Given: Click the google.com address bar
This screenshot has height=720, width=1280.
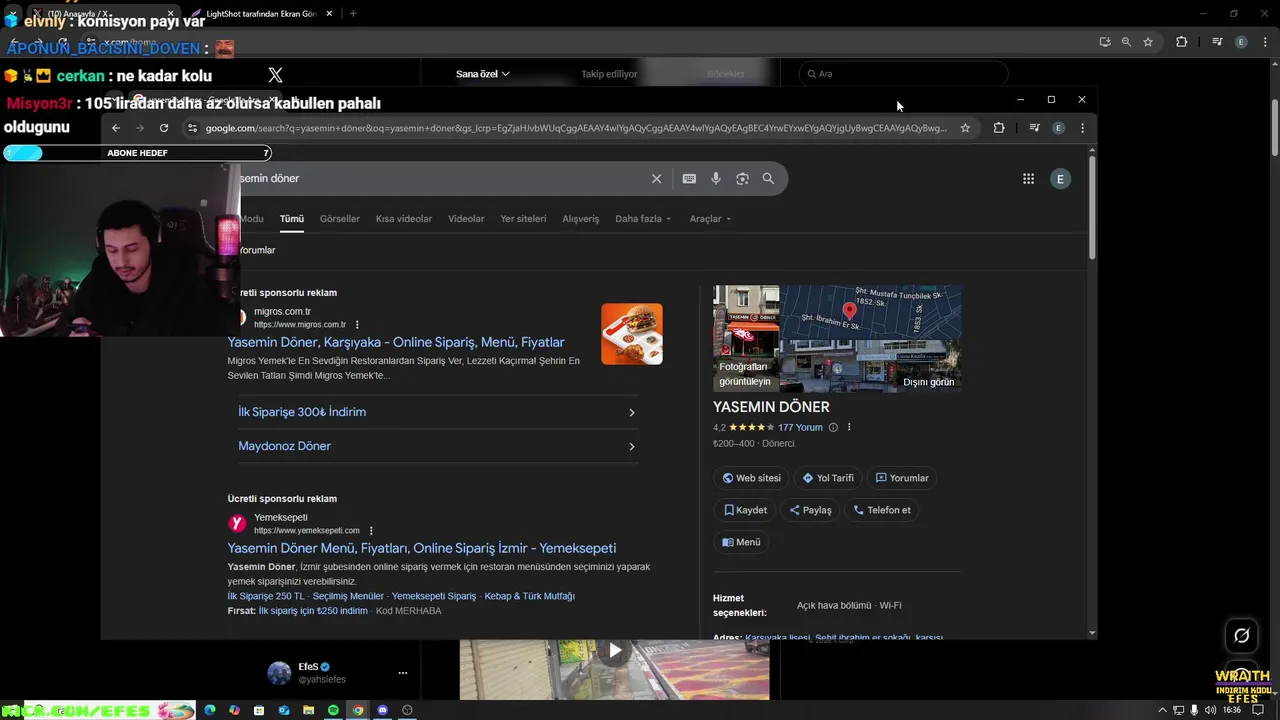Looking at the screenshot, I should 576,128.
